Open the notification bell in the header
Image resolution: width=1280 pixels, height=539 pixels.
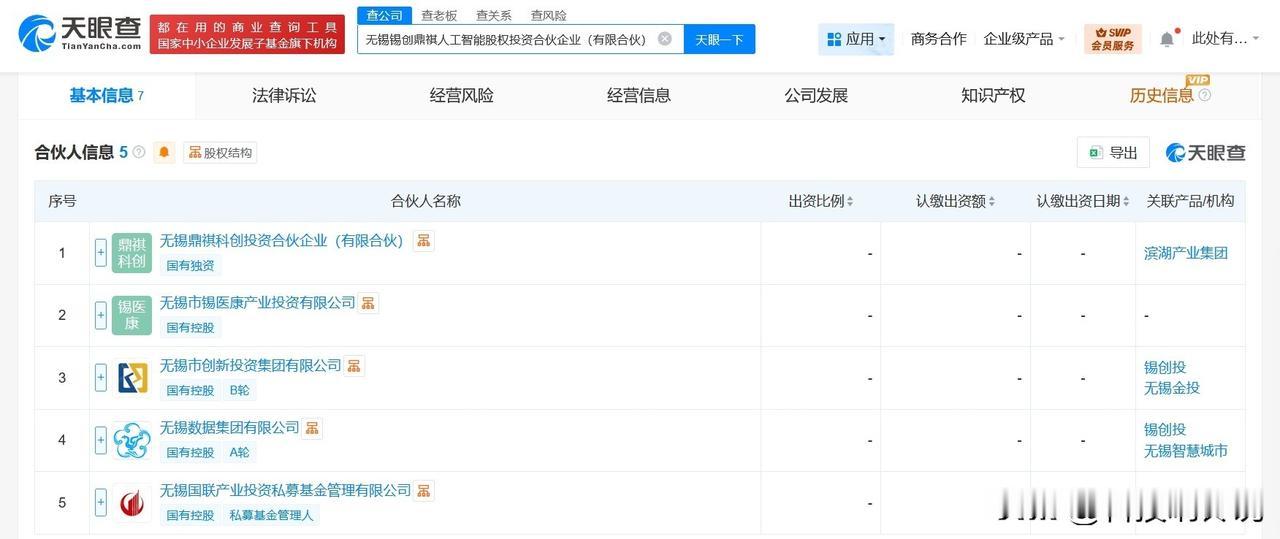click(1167, 39)
